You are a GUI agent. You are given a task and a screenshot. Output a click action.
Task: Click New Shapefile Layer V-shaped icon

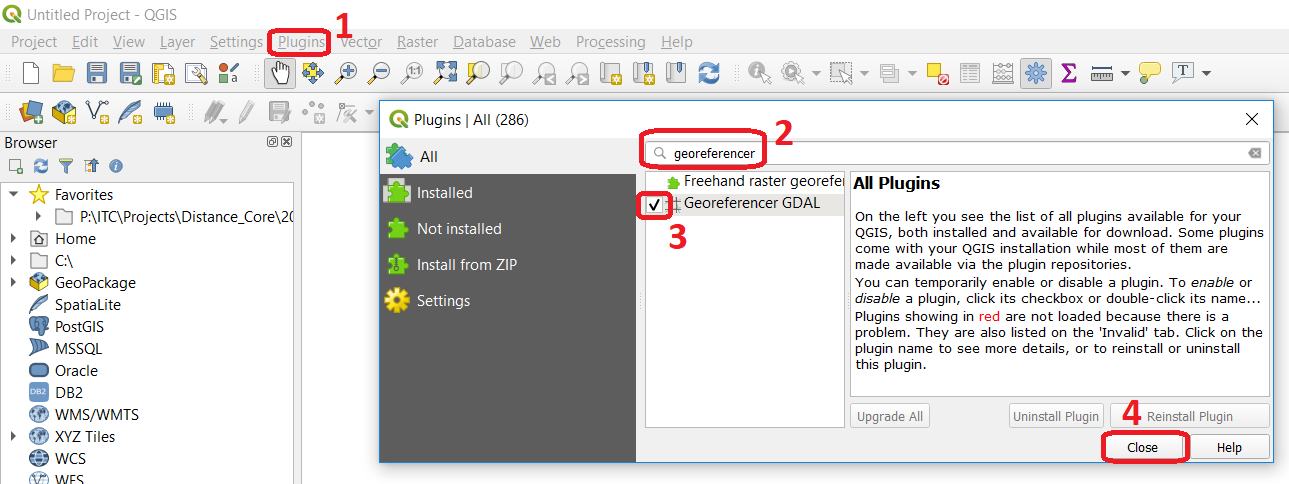click(x=97, y=111)
